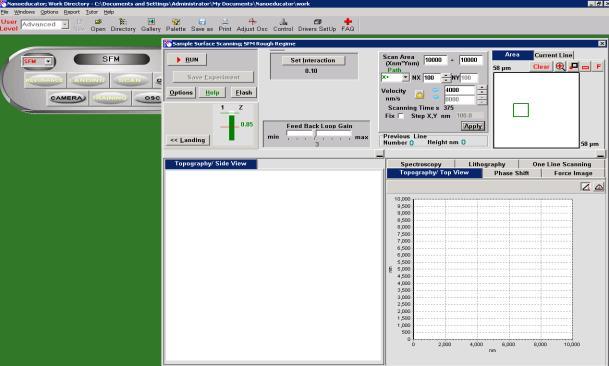Collapse the area panel with the right minus button
609x366 pixels.
600,155
